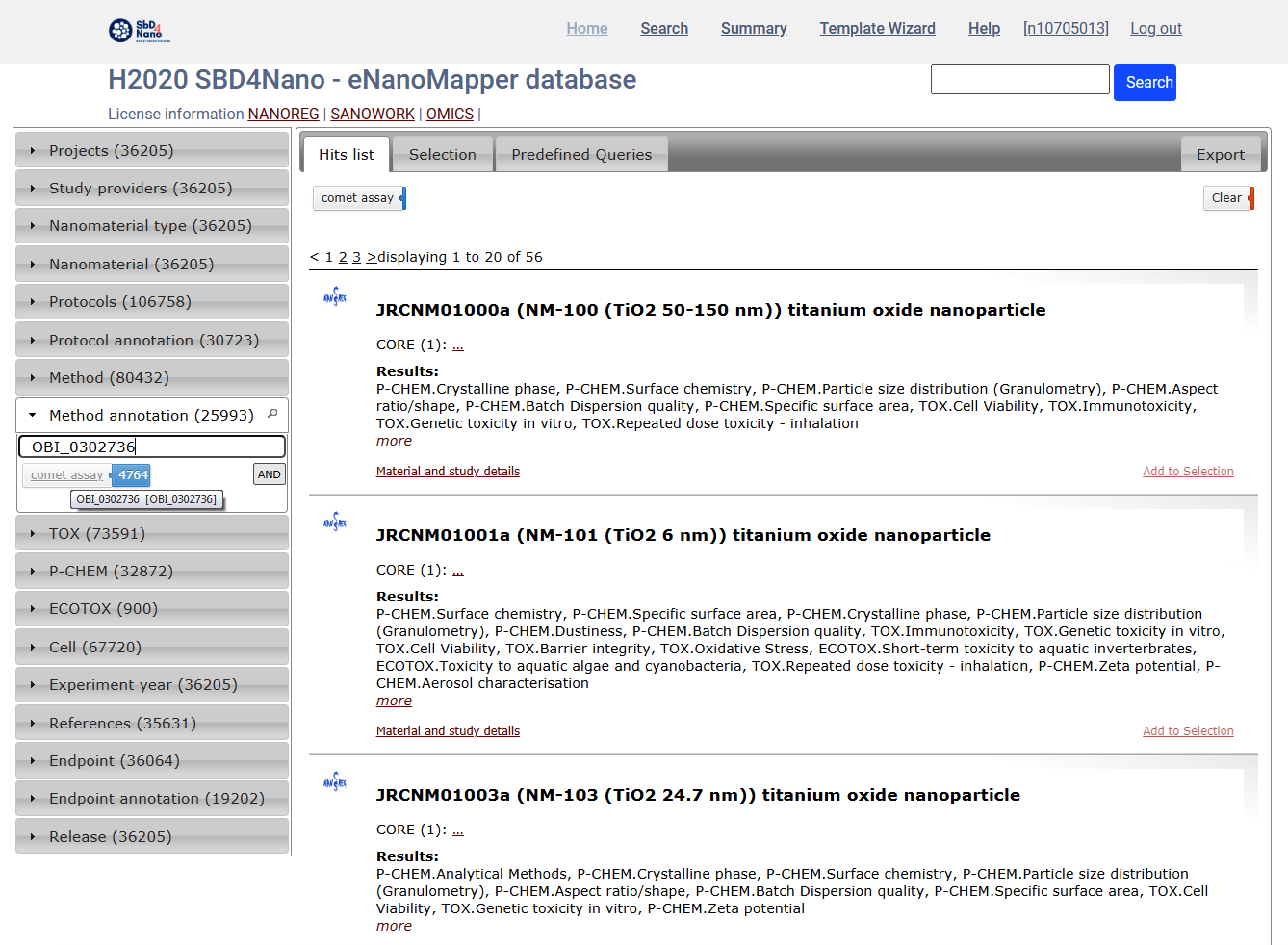Open the Template Wizard menu link
Viewport: 1288px width, 945px height.
click(877, 29)
